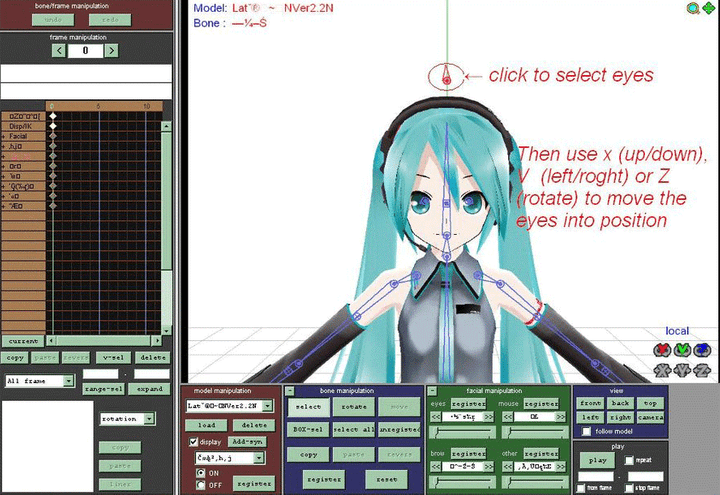Collapse the bone manipulation panel with minus button
The width and height of the screenshot is (720, 495).
pos(290,391)
